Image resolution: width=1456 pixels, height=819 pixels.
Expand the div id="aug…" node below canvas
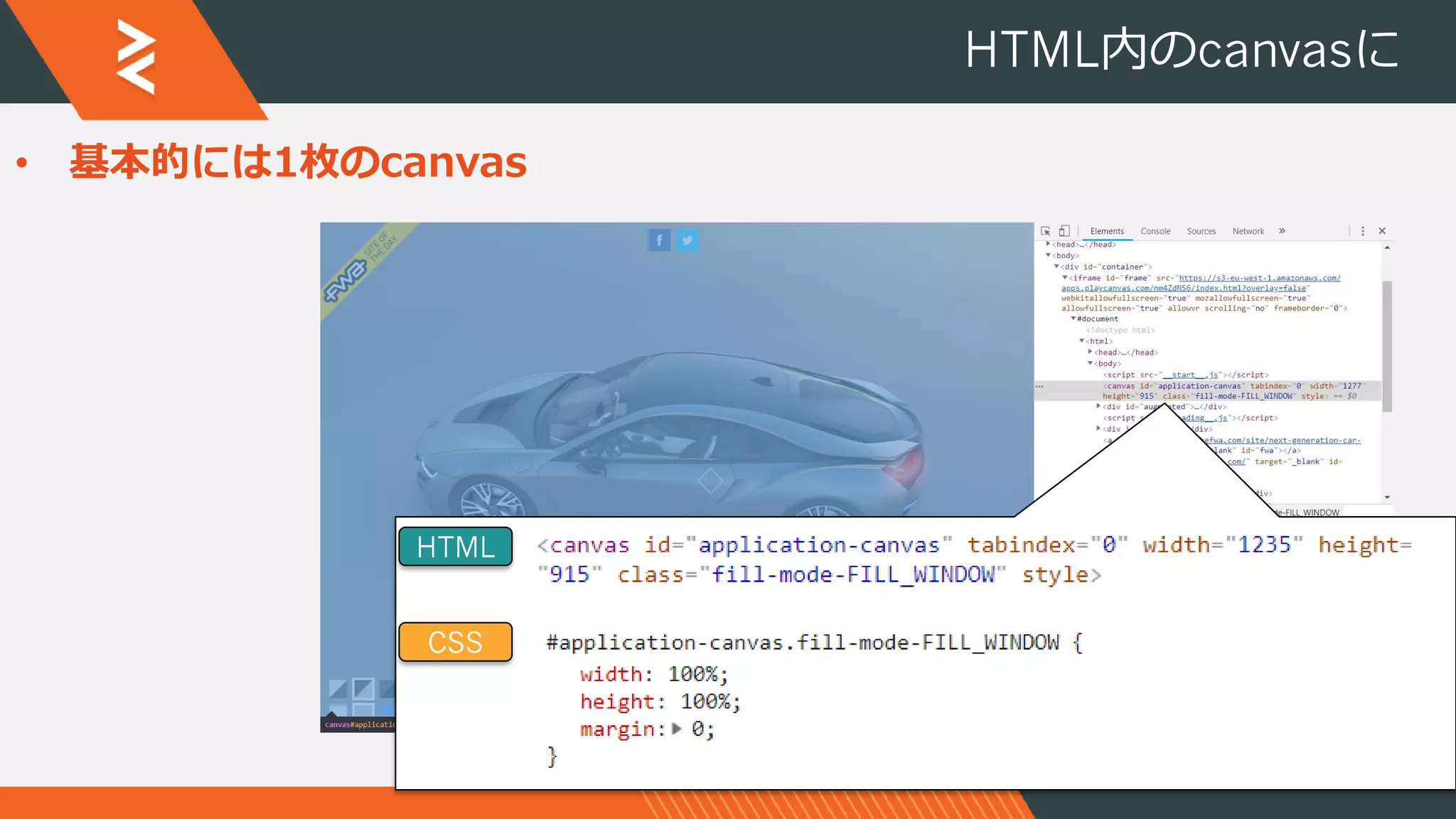click(x=1098, y=407)
